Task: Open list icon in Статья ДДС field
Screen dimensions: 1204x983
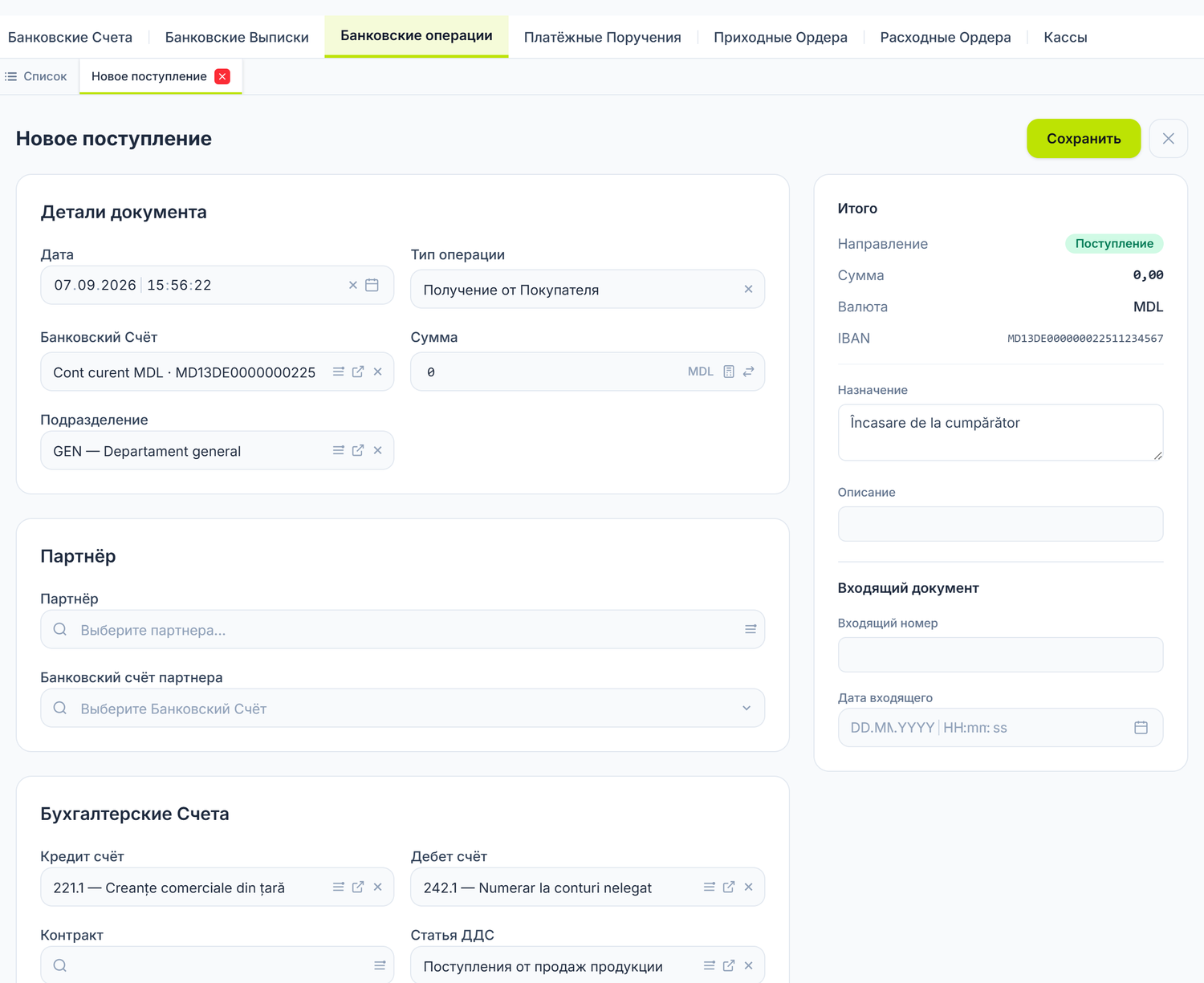Action: pyautogui.click(x=710, y=965)
